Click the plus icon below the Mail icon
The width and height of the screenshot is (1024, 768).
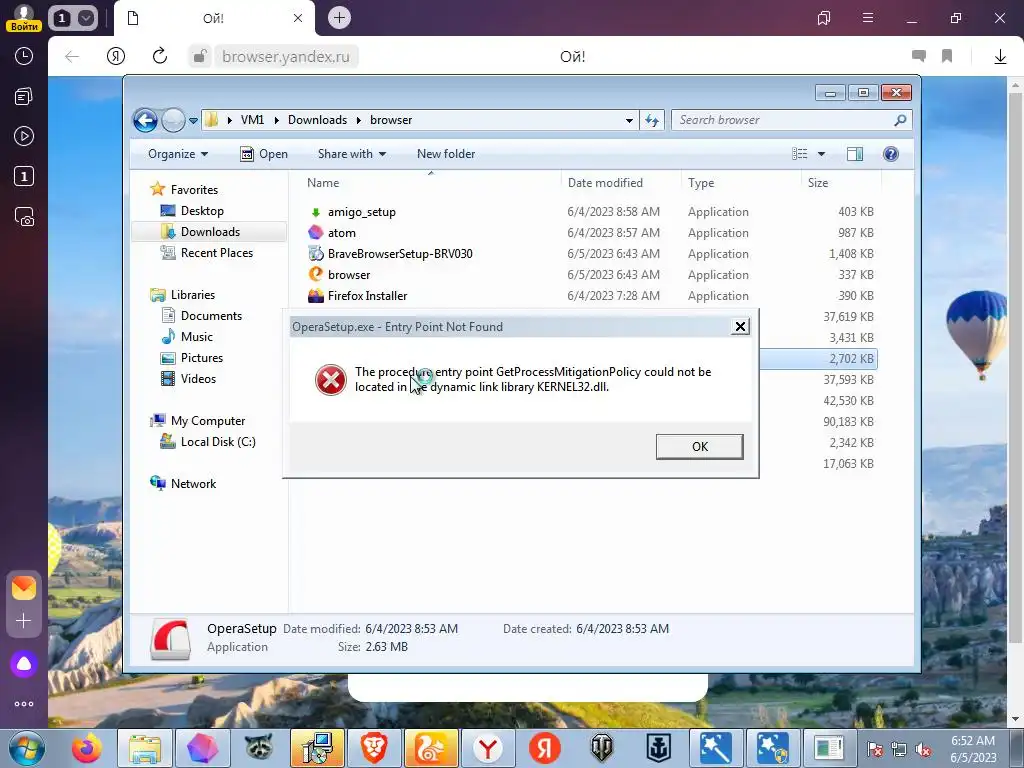24,620
